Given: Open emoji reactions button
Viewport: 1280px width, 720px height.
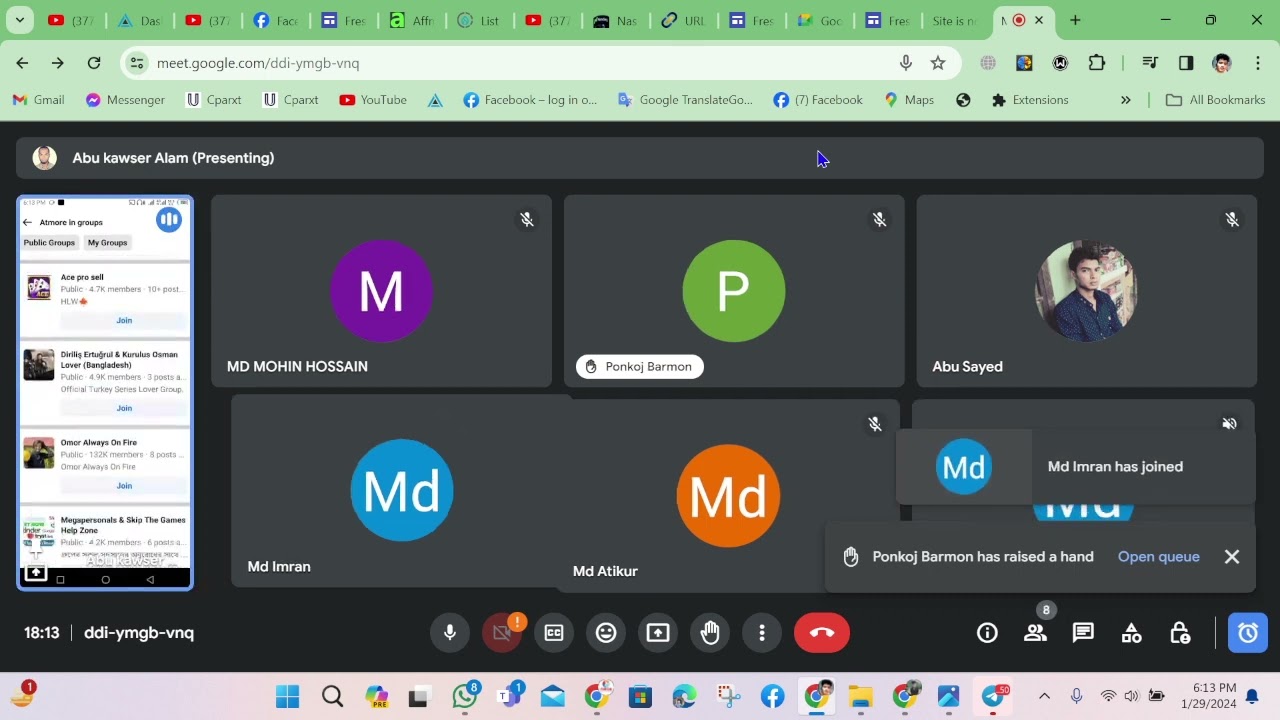Looking at the screenshot, I should [x=606, y=633].
